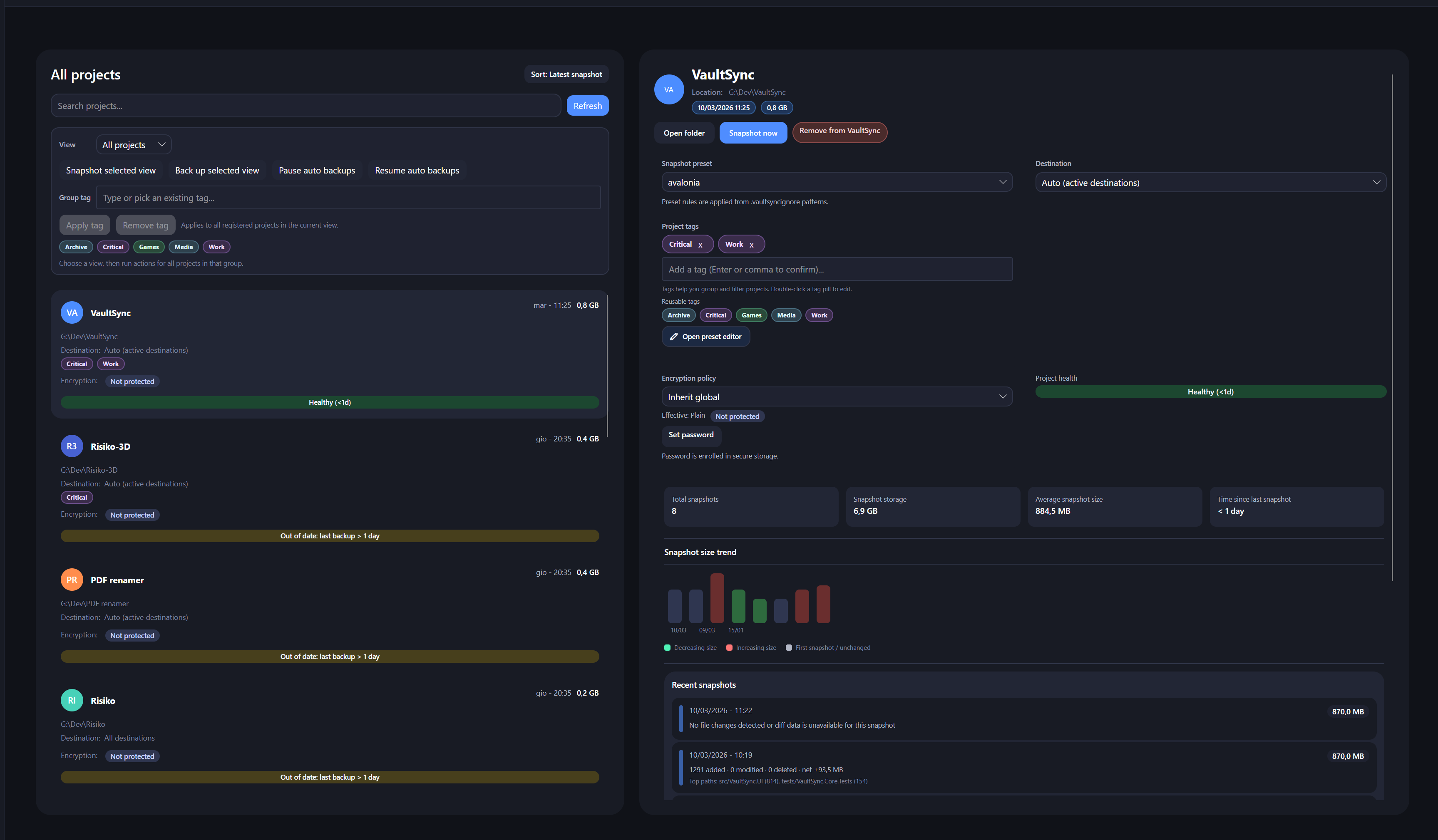Click the RI avatar for Risiko
The image size is (1438, 840).
coord(72,700)
